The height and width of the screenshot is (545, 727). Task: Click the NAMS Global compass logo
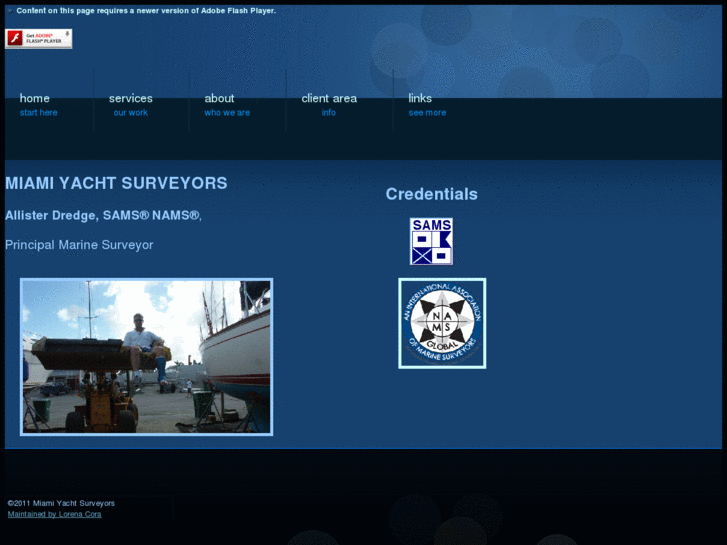point(442,323)
